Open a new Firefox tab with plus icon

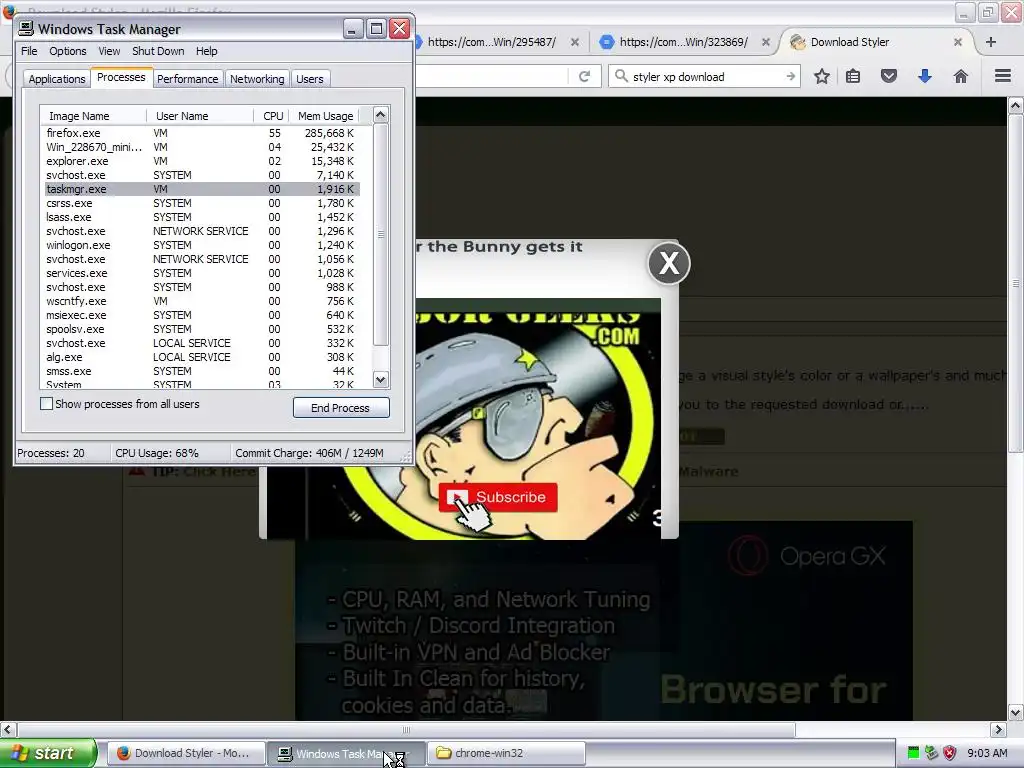(991, 42)
